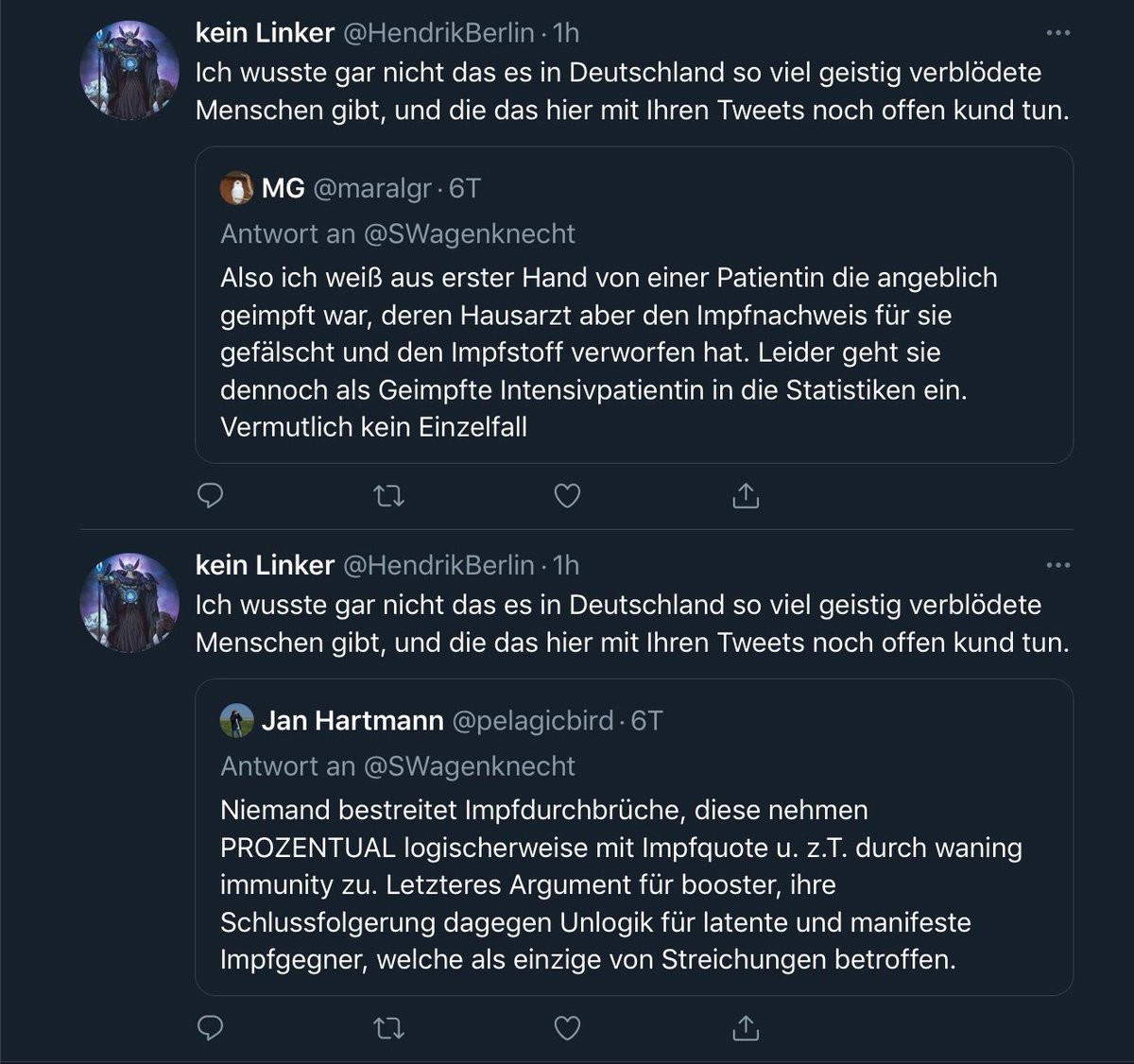Open @pelagicbird profile handle
This screenshot has width=1134, height=1064.
[x=533, y=720]
